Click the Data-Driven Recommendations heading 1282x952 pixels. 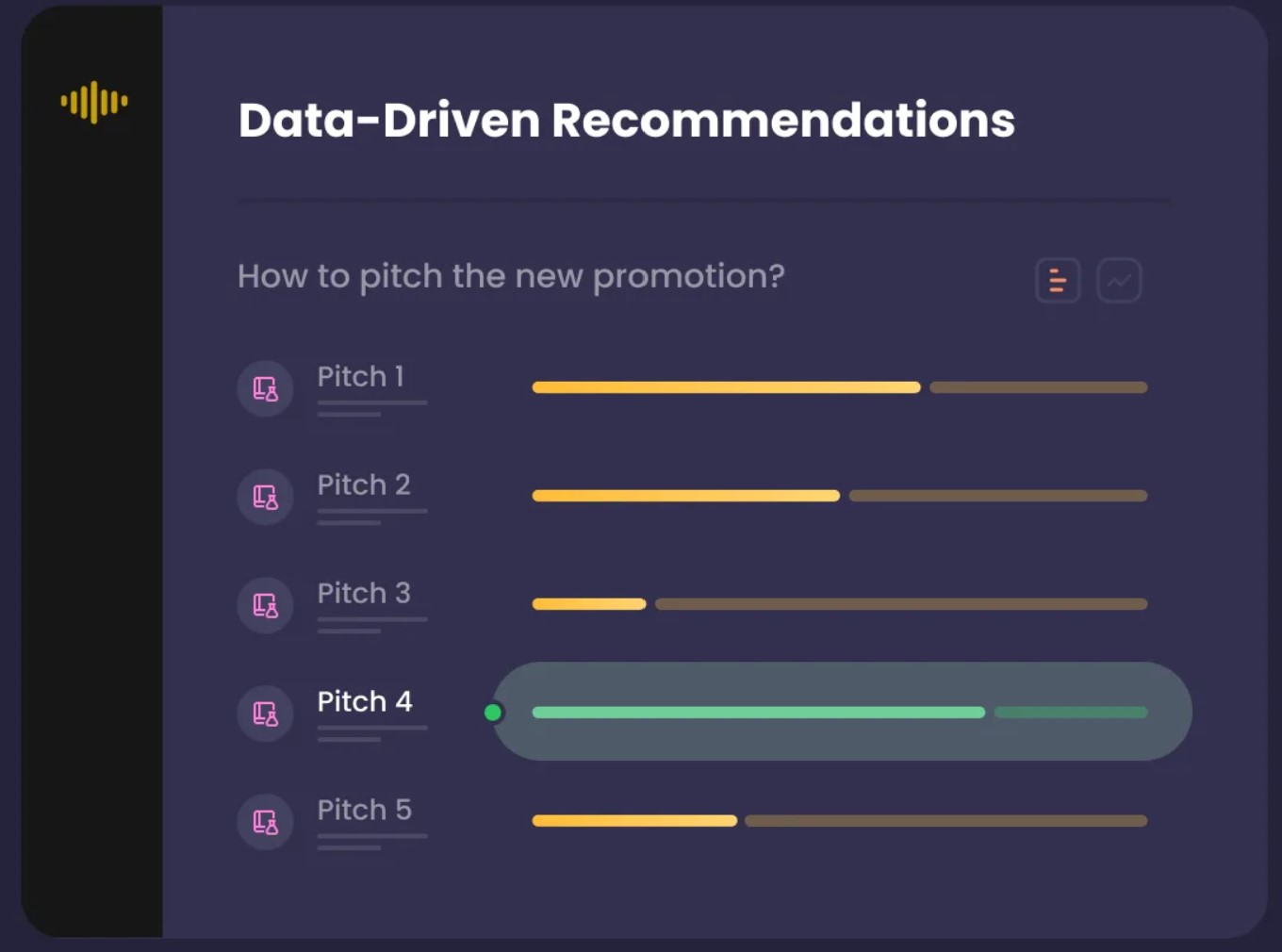click(x=627, y=121)
